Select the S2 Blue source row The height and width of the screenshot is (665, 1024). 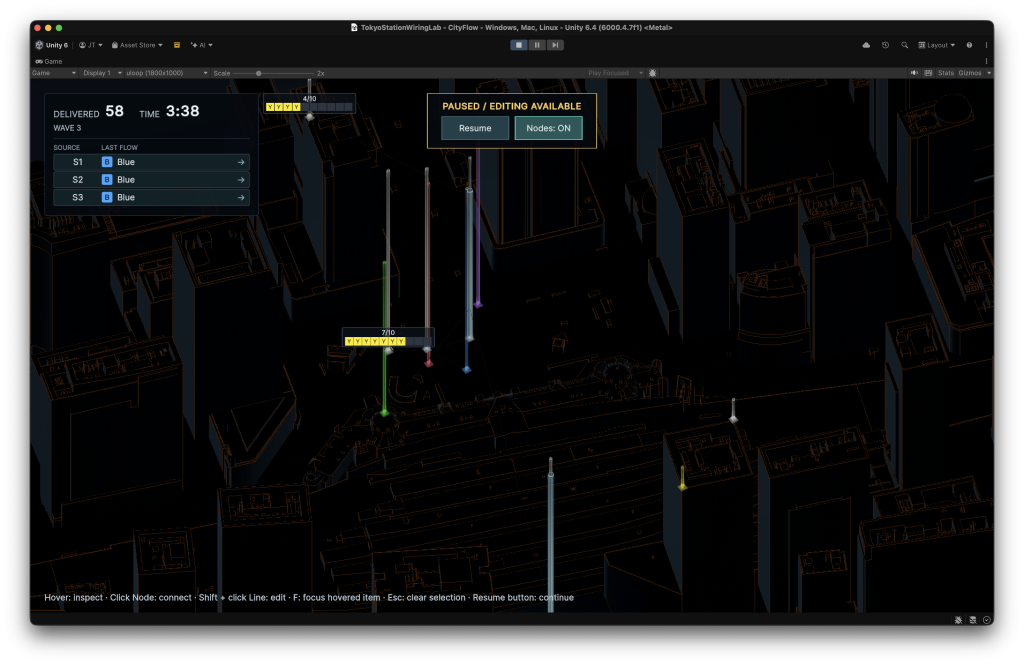click(151, 180)
